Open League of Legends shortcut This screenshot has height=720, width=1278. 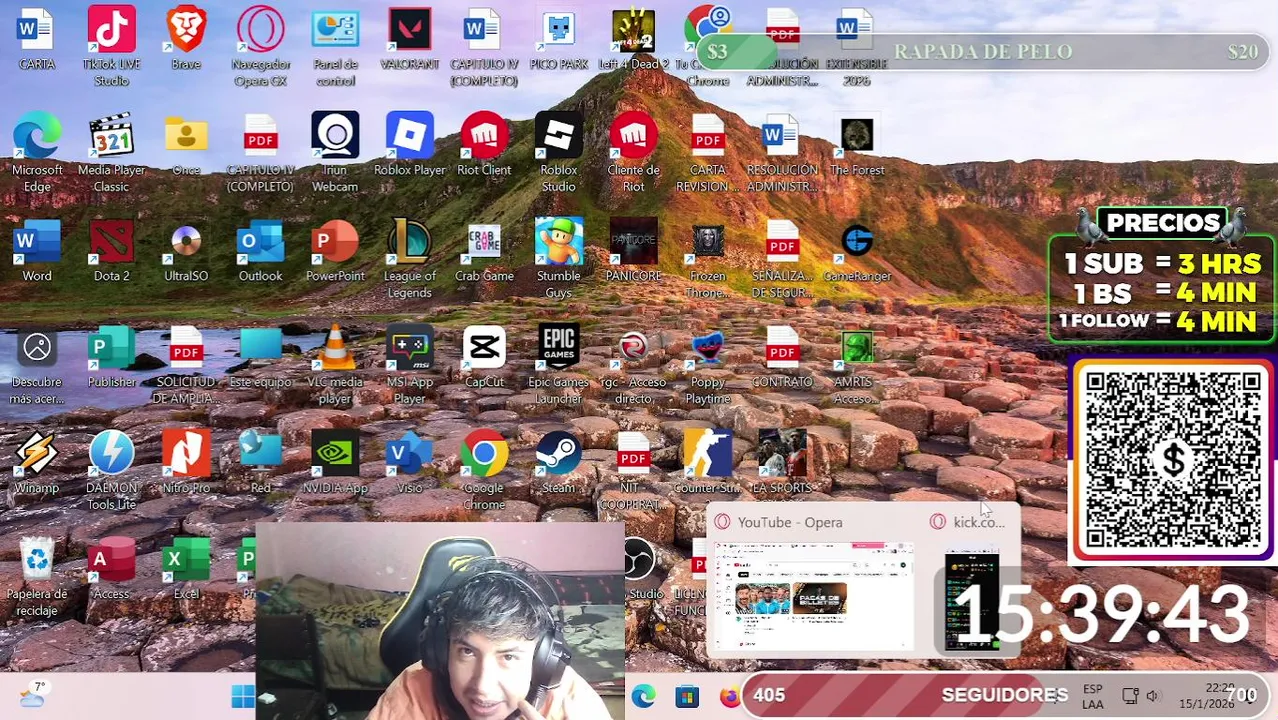point(409,258)
